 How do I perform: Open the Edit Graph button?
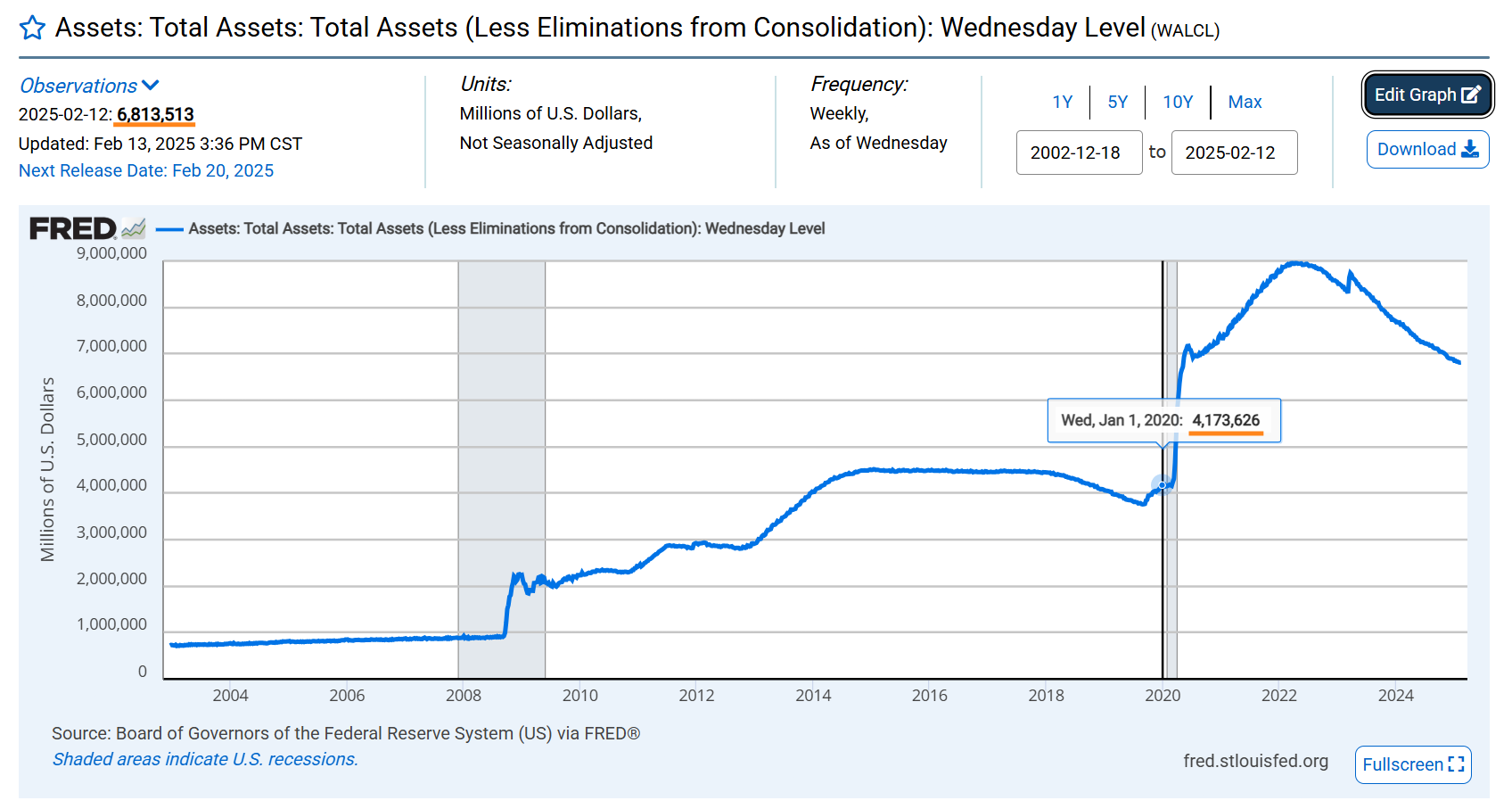[1427, 95]
